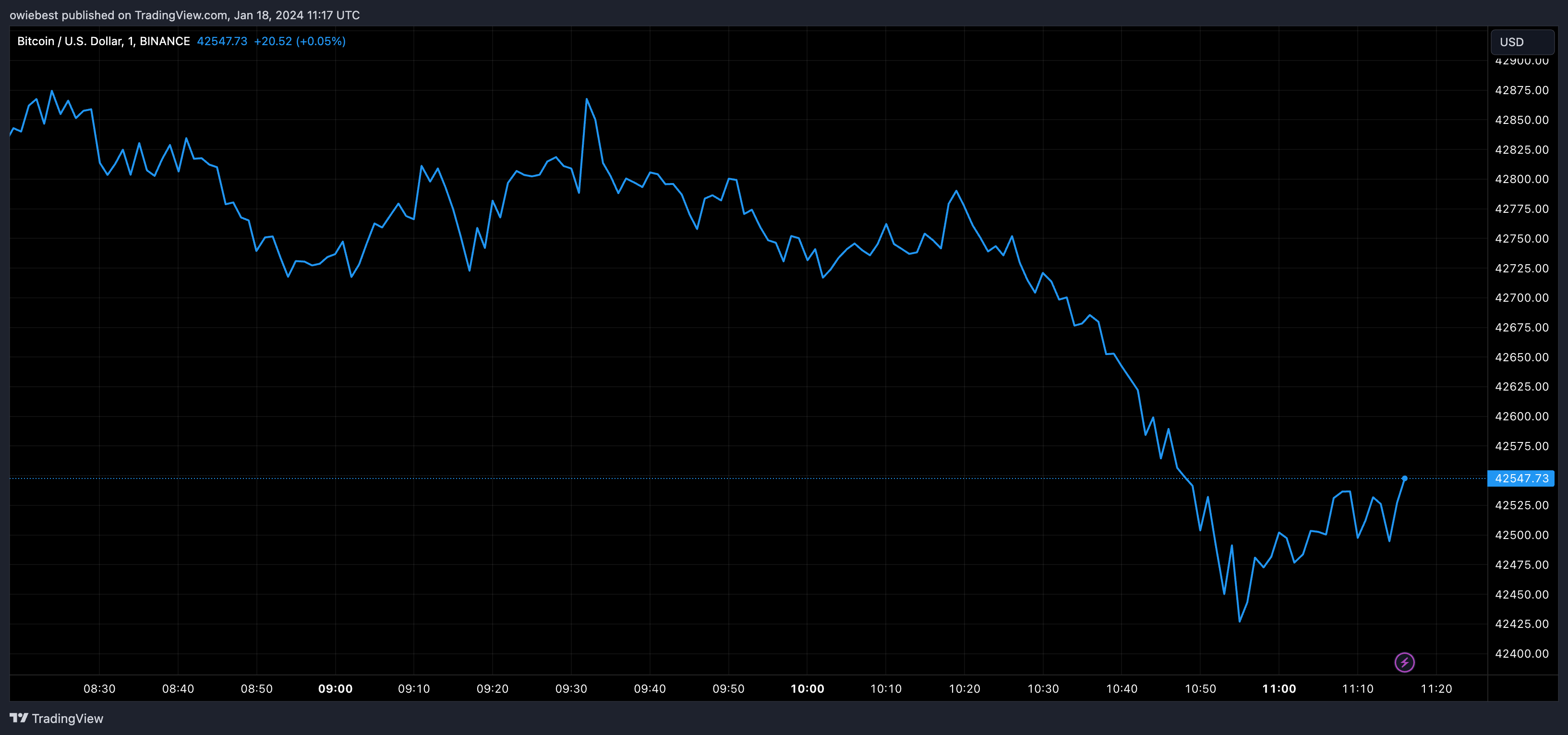
Task: Click the 42800.00 price scale label
Action: pyautogui.click(x=1521, y=179)
